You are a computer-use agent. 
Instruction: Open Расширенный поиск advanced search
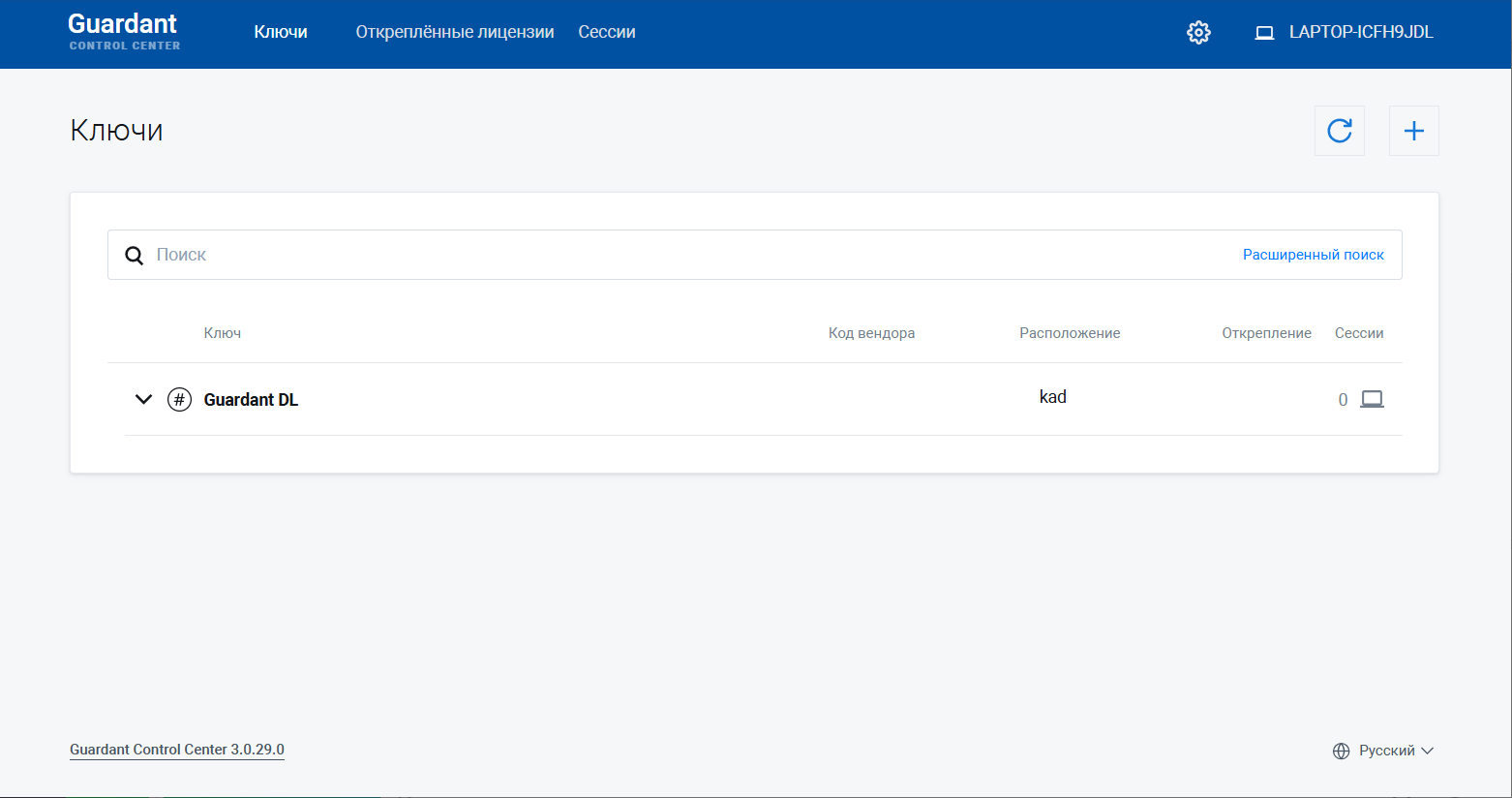(1313, 255)
